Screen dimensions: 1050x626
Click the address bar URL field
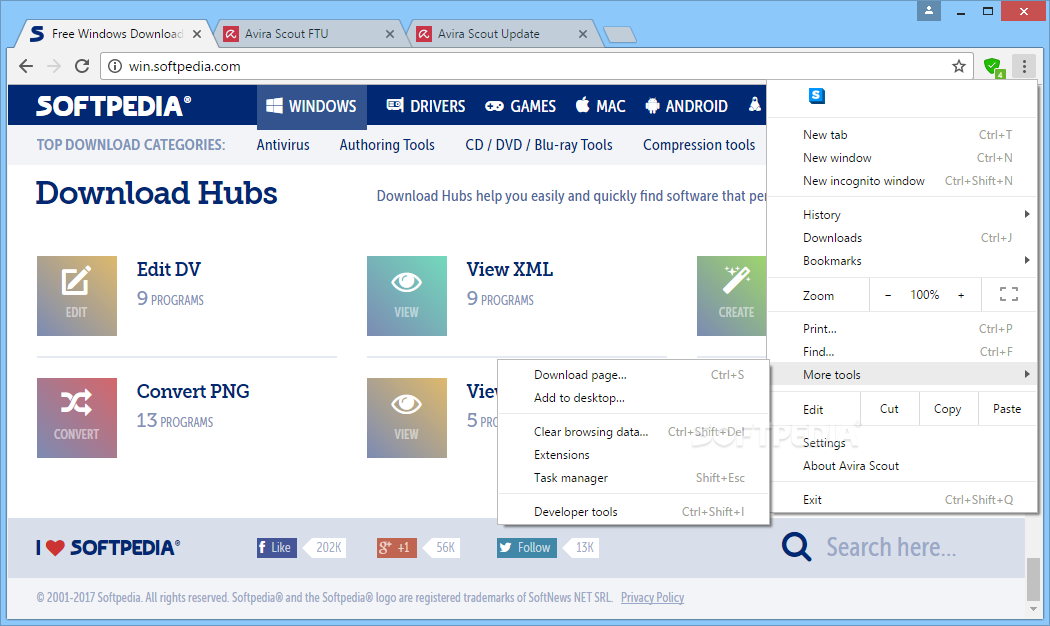[x=536, y=66]
